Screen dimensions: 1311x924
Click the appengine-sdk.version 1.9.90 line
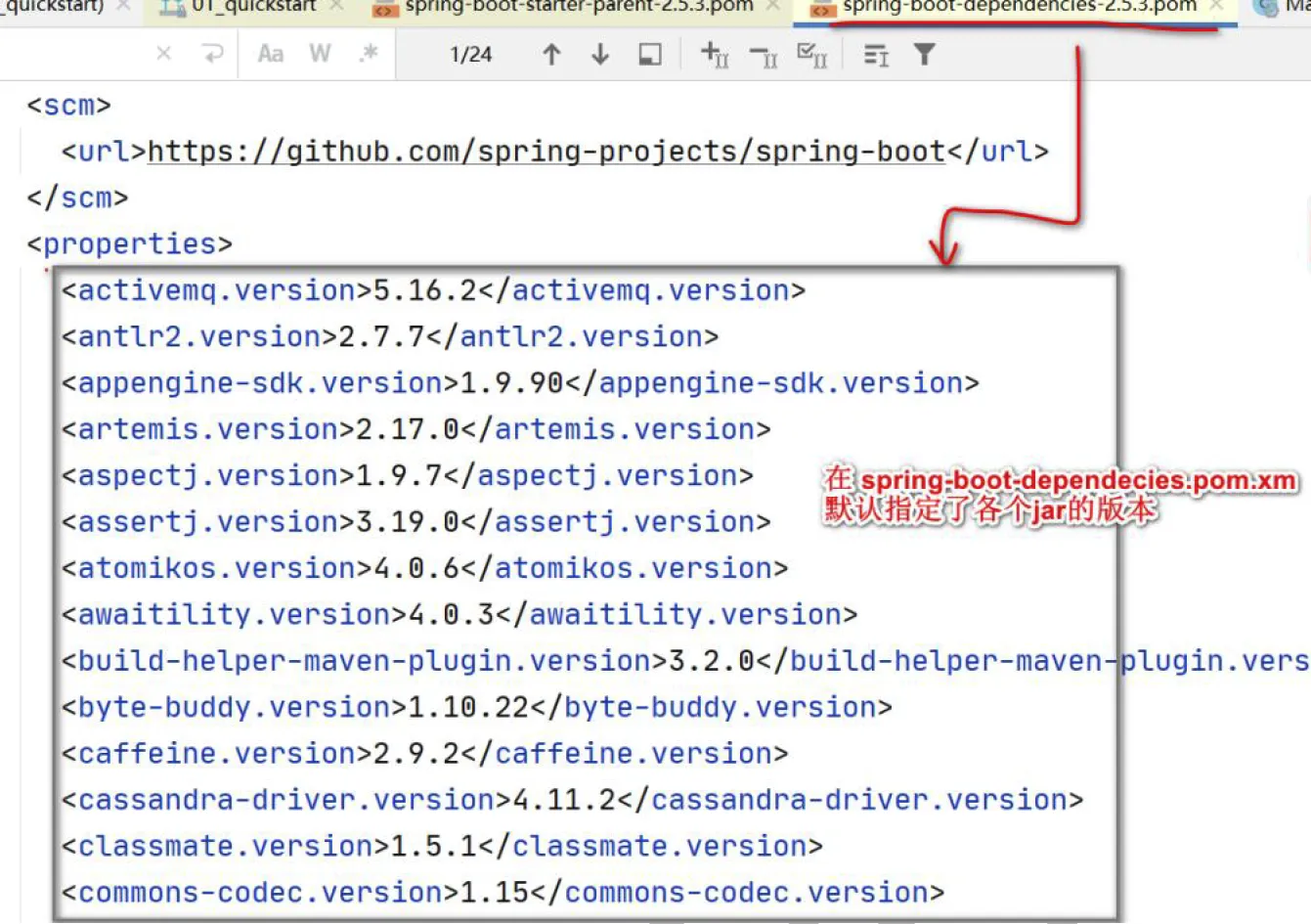(x=520, y=383)
